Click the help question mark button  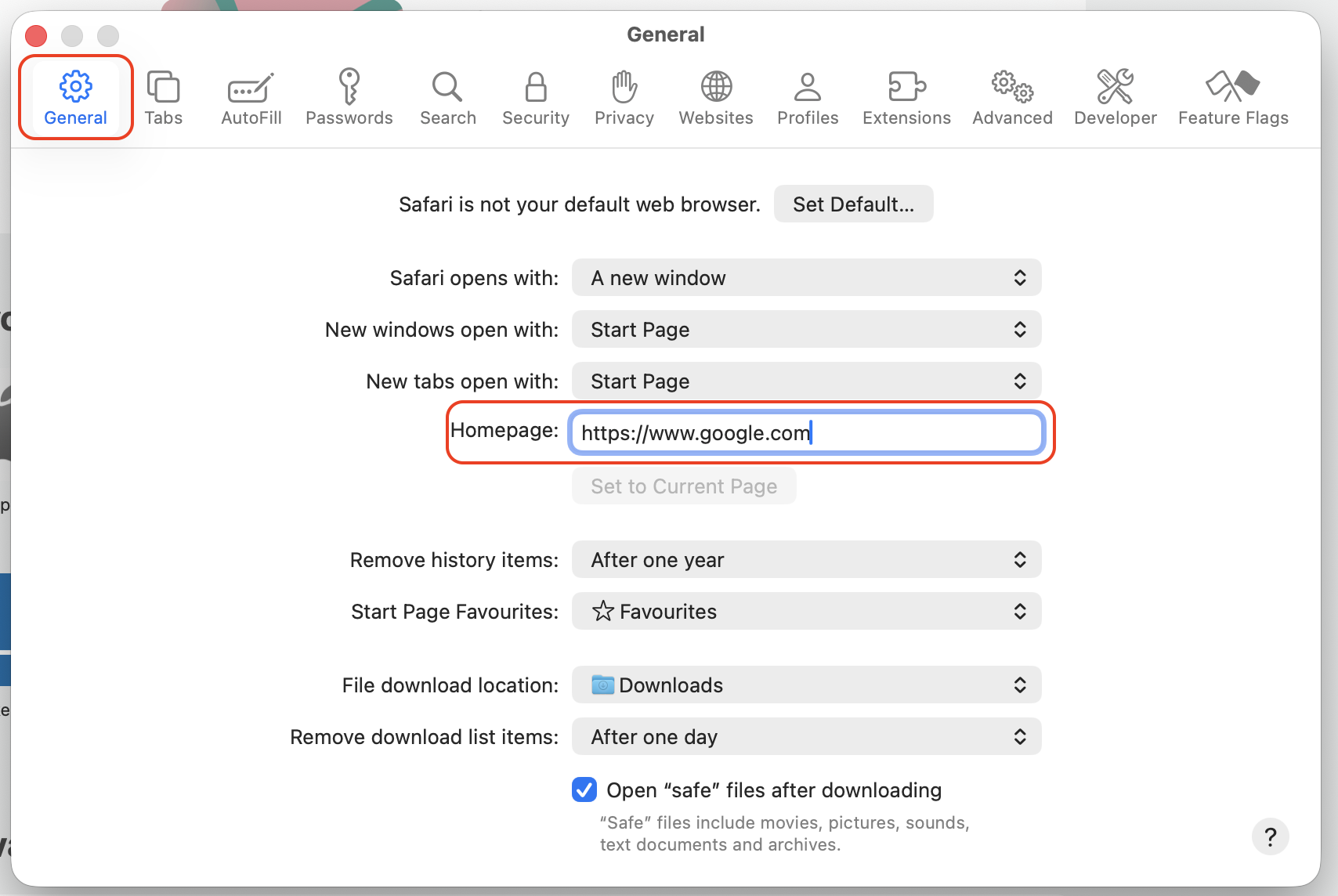coord(1270,837)
